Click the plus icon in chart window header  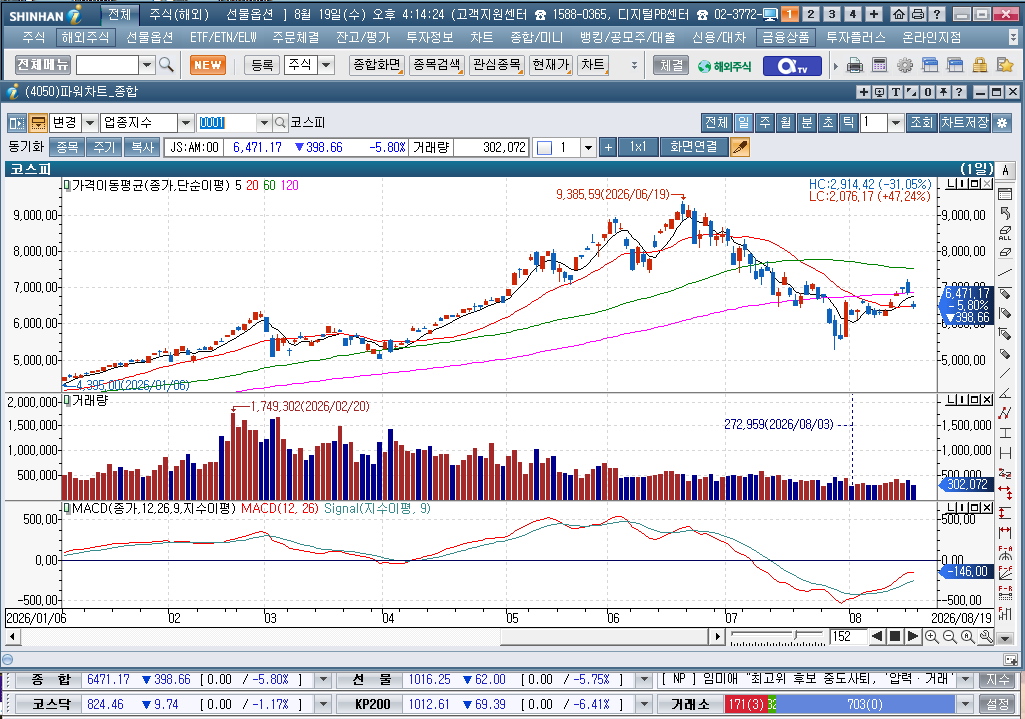click(x=864, y=92)
